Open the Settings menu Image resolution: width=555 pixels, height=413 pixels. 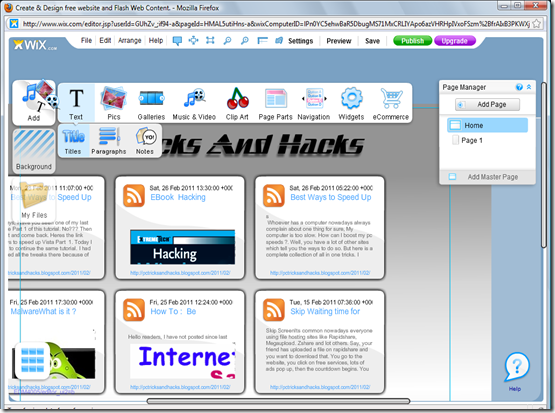[301, 41]
